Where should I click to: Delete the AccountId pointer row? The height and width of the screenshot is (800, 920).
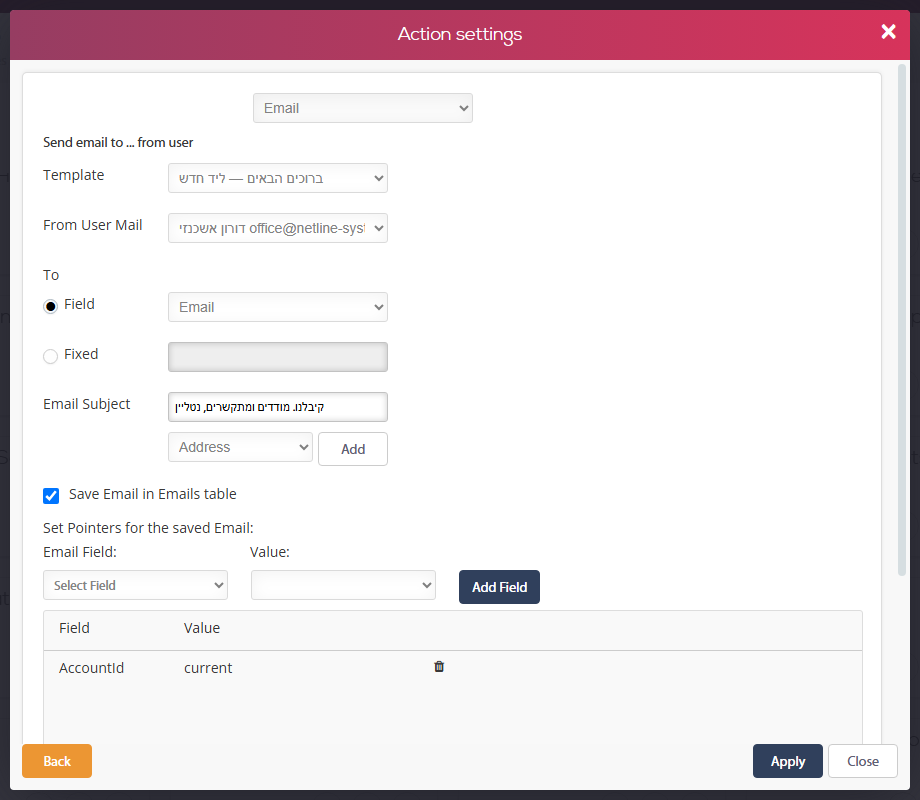pos(439,666)
